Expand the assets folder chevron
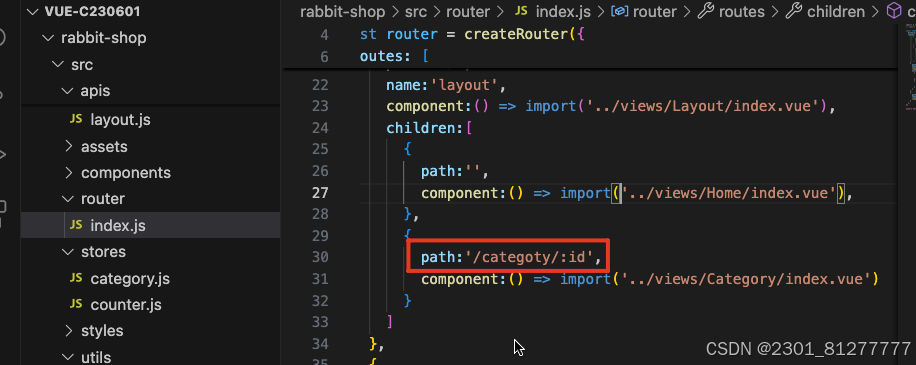 [x=68, y=146]
